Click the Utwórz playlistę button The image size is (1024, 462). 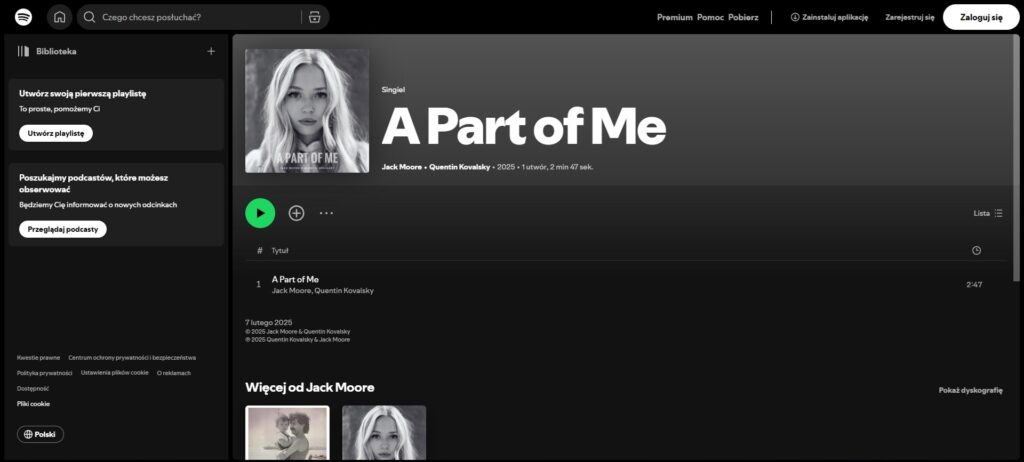56,133
